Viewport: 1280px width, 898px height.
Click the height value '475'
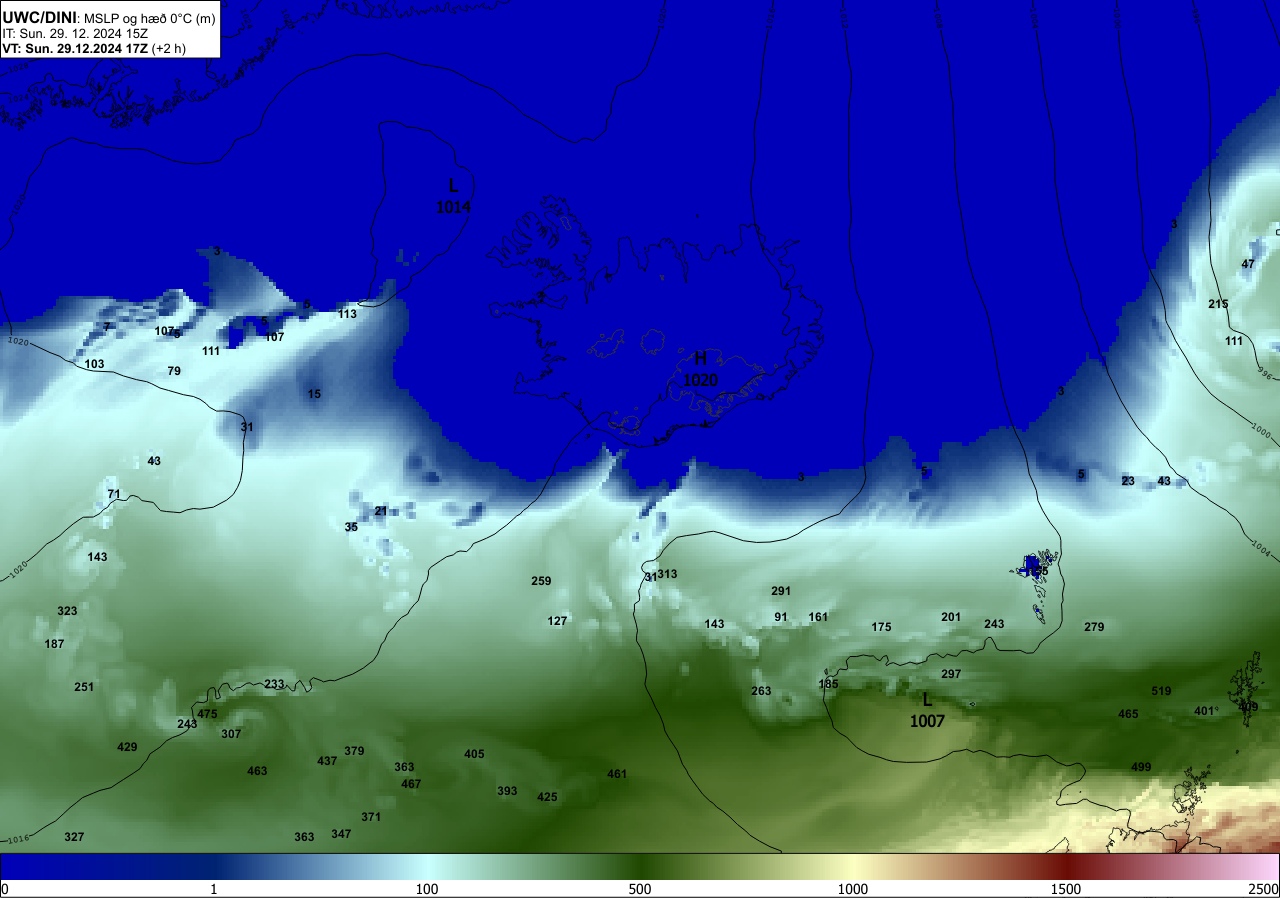207,714
